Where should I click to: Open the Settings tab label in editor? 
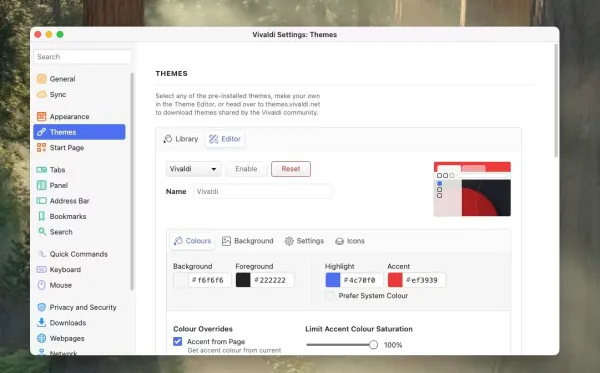pyautogui.click(x=310, y=241)
